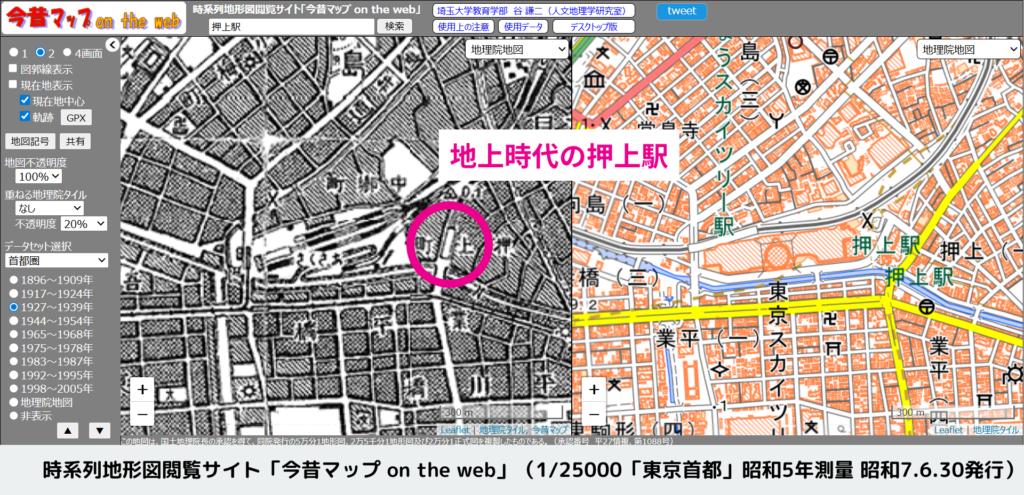Zoom in on the left historical map
Screen dimensions: 1024x495
[x=142, y=389]
